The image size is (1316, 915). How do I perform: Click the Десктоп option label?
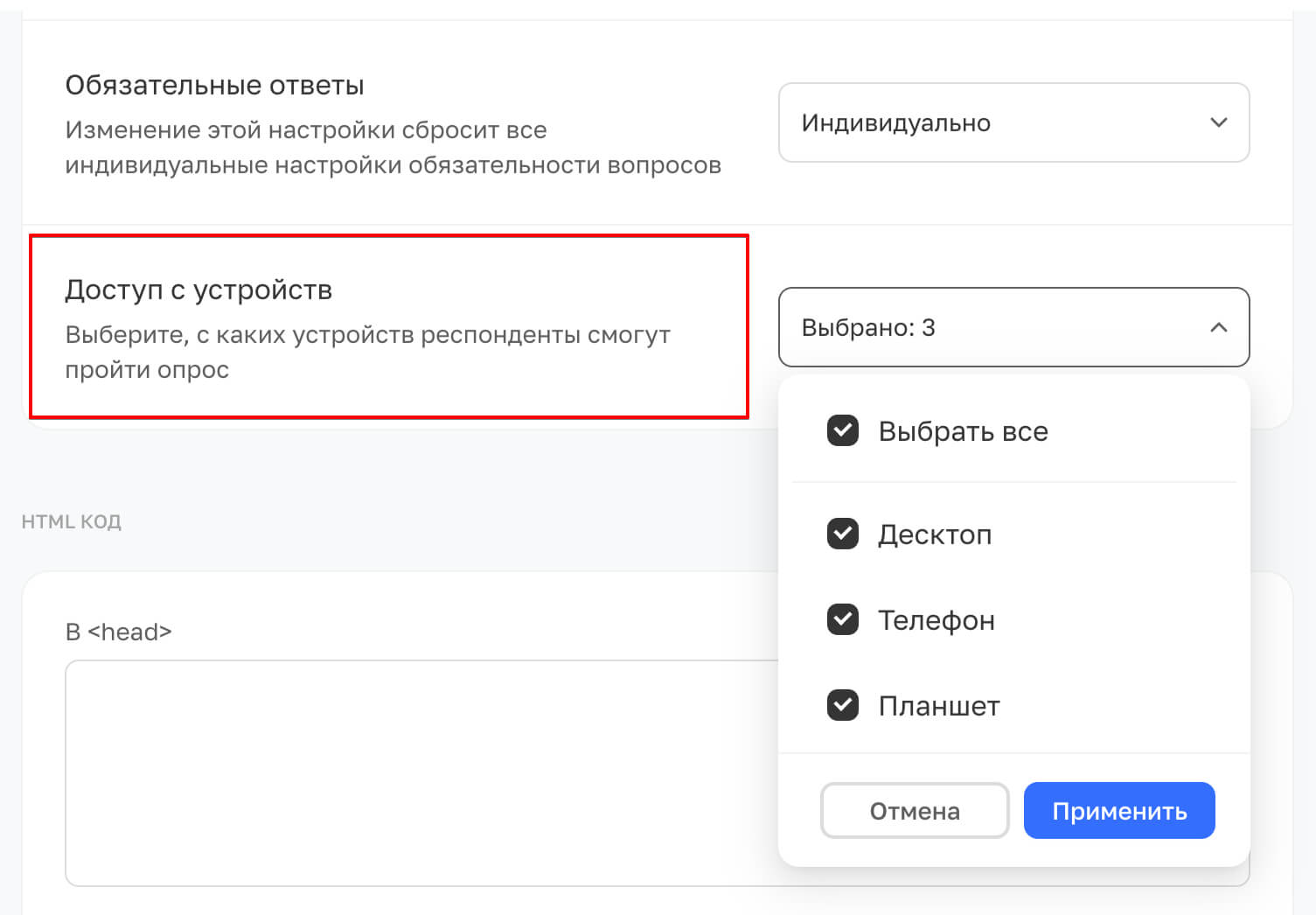point(935,534)
